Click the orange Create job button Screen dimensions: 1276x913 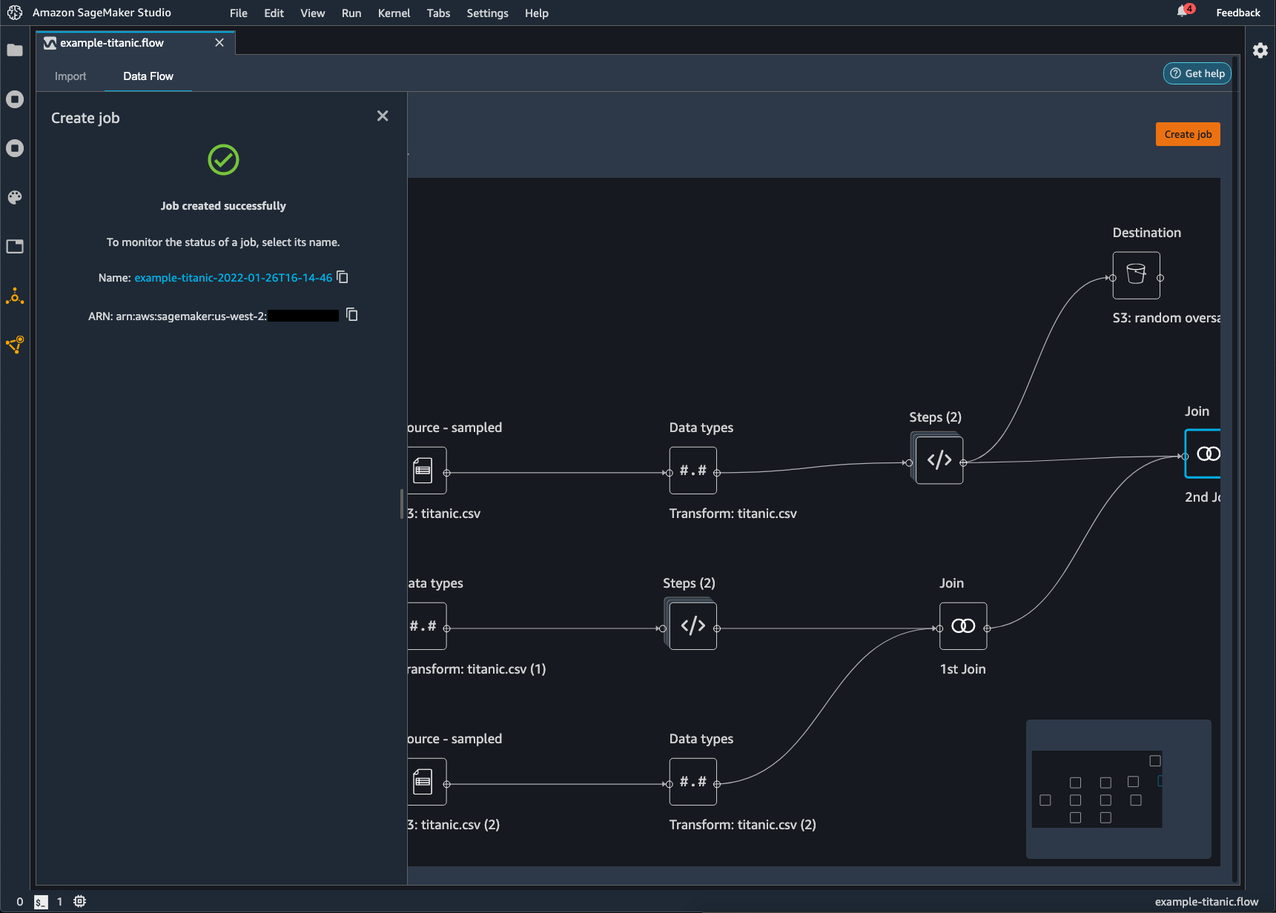[x=1187, y=134]
